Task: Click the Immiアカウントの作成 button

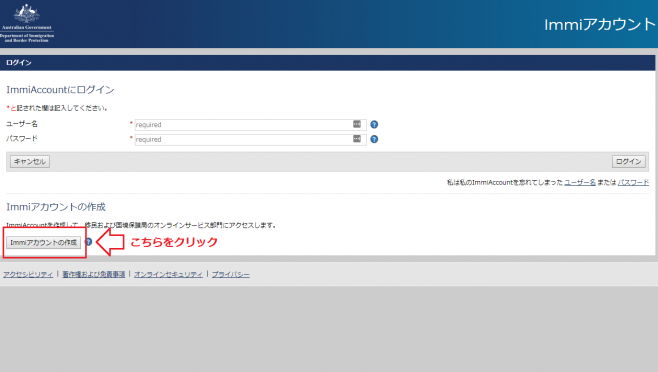Action: point(43,242)
